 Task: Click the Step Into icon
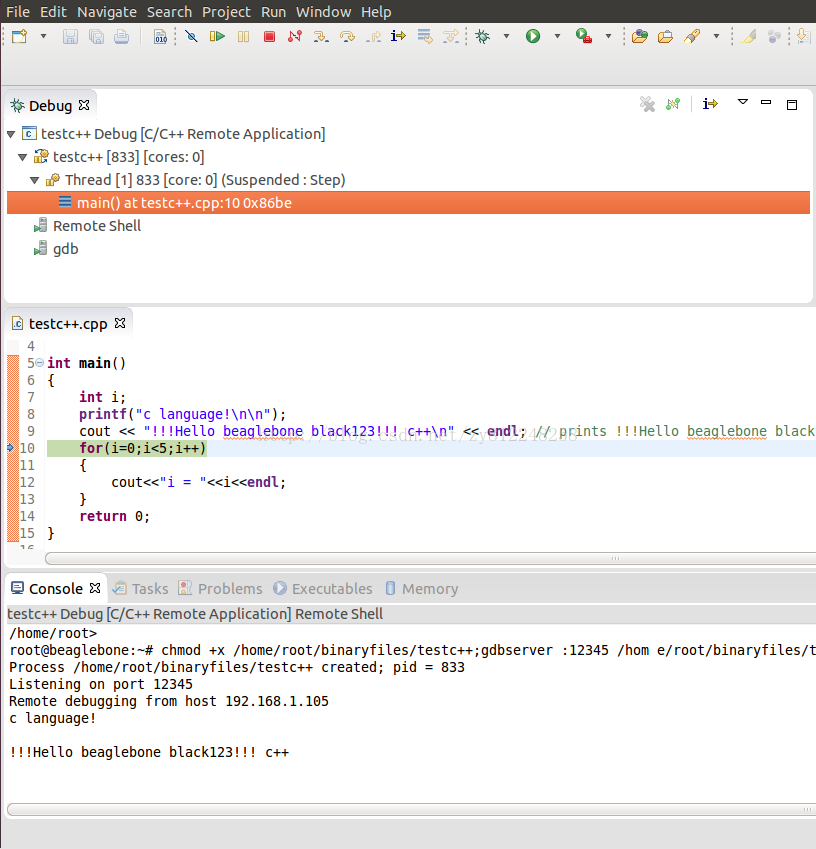pyautogui.click(x=321, y=36)
